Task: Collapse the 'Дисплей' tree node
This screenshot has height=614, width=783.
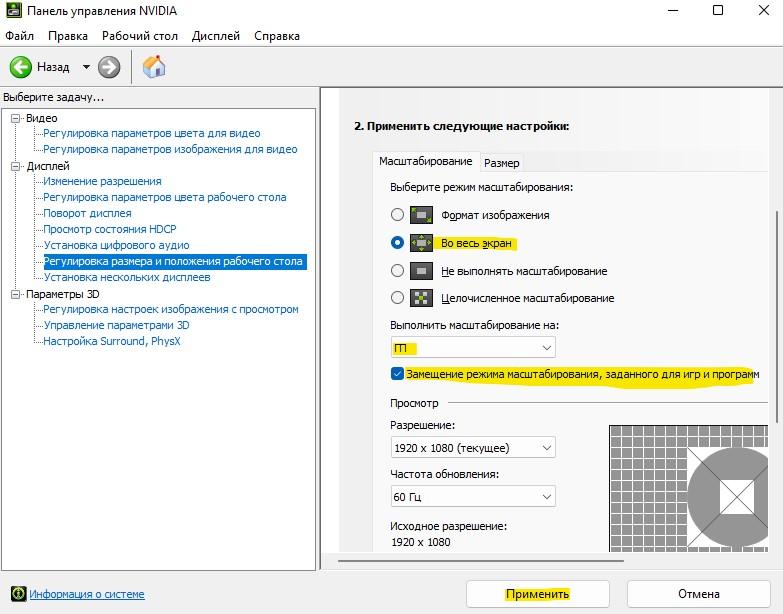Action: (15, 166)
